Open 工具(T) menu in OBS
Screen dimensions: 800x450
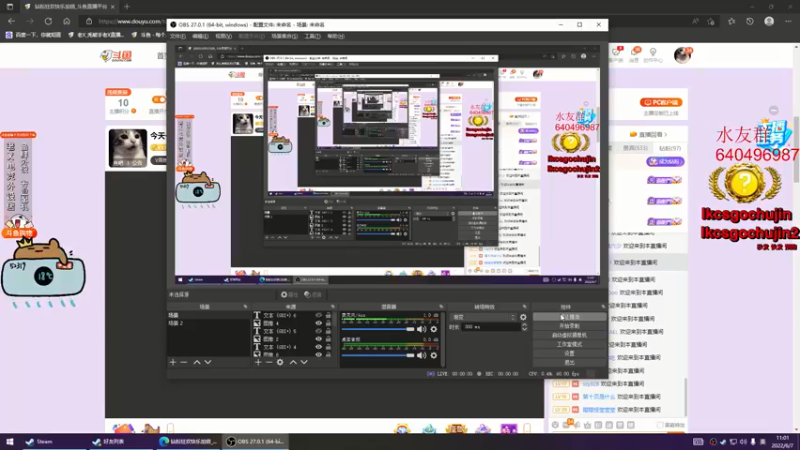pos(312,36)
